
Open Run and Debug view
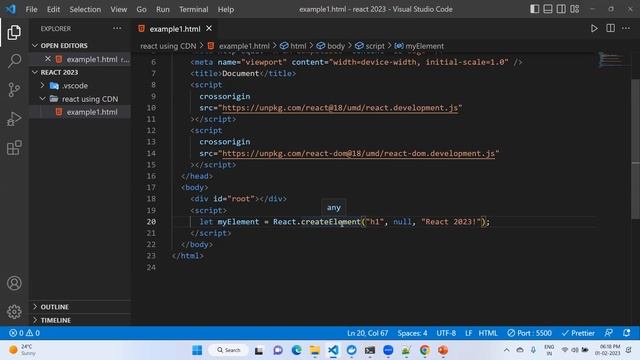[x=14, y=119]
